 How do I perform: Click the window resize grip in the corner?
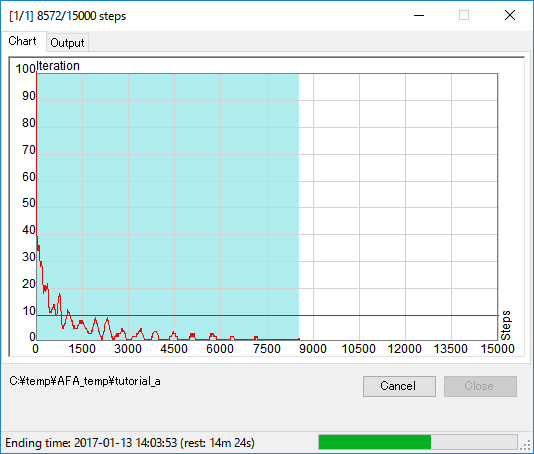[527, 445]
